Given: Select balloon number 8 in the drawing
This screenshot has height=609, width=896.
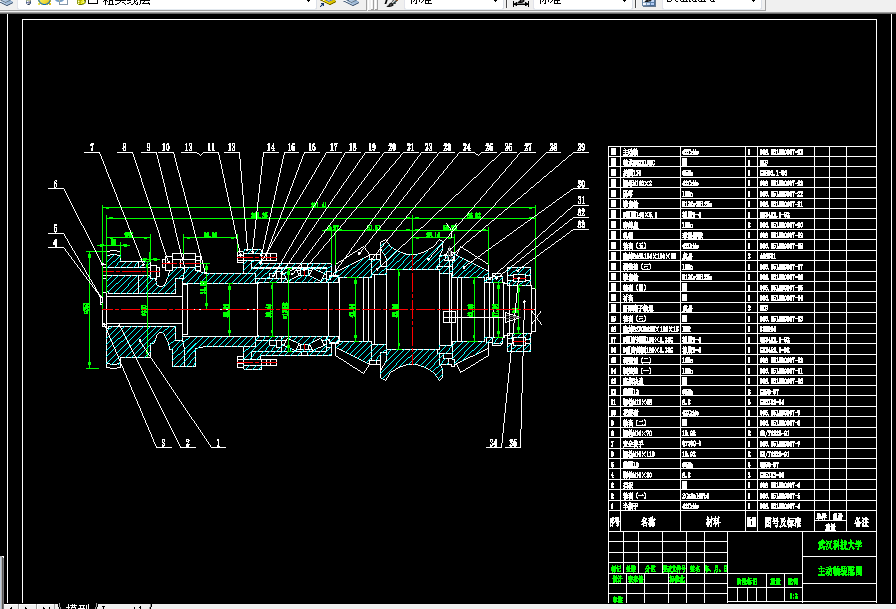Looking at the screenshot, I should (124, 147).
